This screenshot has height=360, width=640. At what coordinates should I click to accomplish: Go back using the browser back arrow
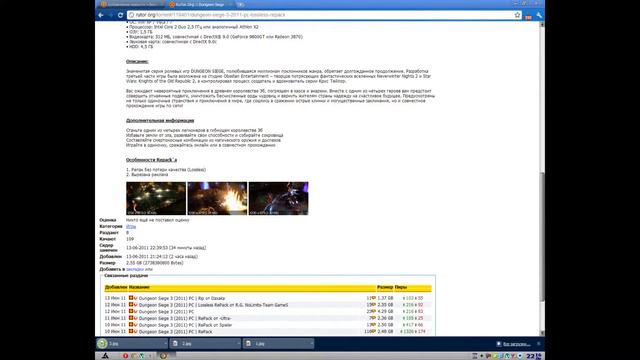pyautogui.click(x=101, y=15)
